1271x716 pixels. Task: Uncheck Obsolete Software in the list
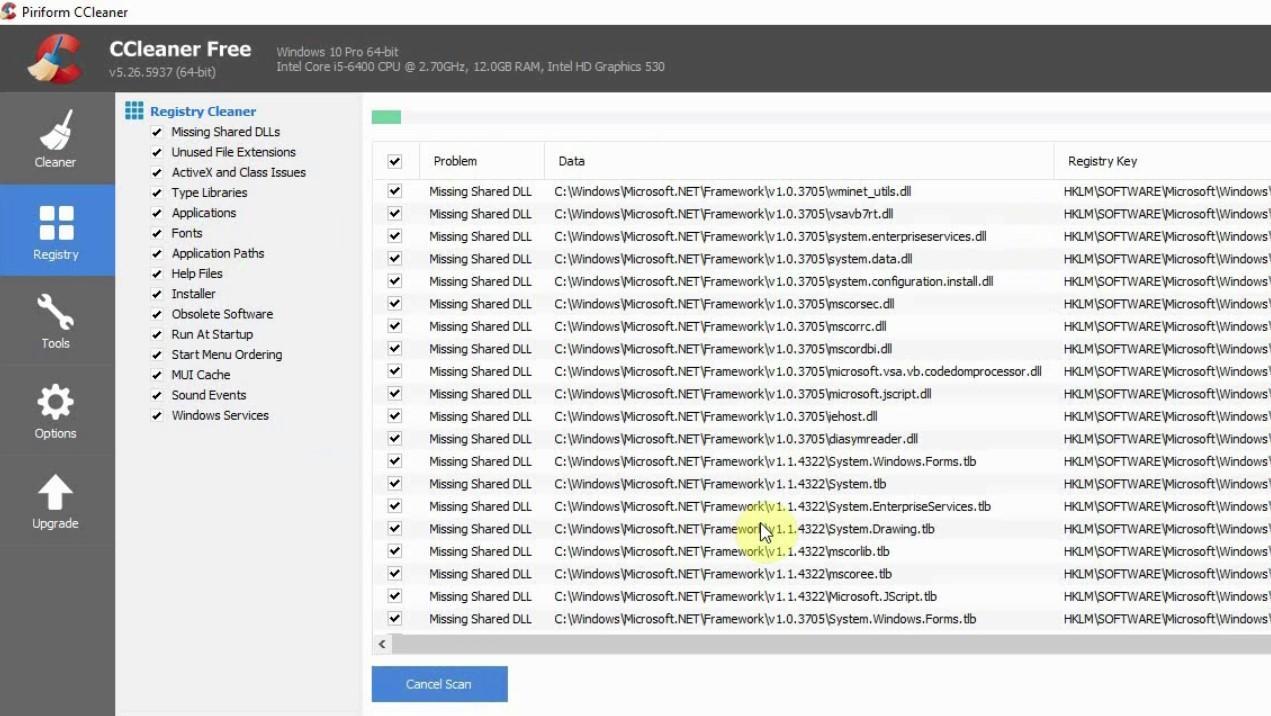(157, 314)
